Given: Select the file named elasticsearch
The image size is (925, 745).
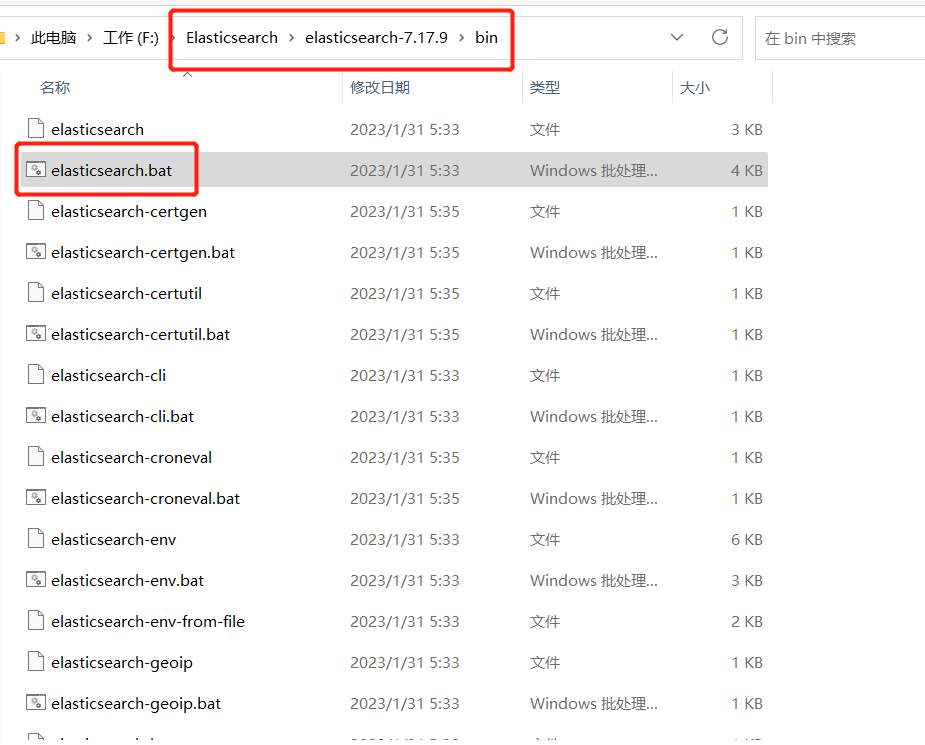Looking at the screenshot, I should pyautogui.click(x=97, y=129).
